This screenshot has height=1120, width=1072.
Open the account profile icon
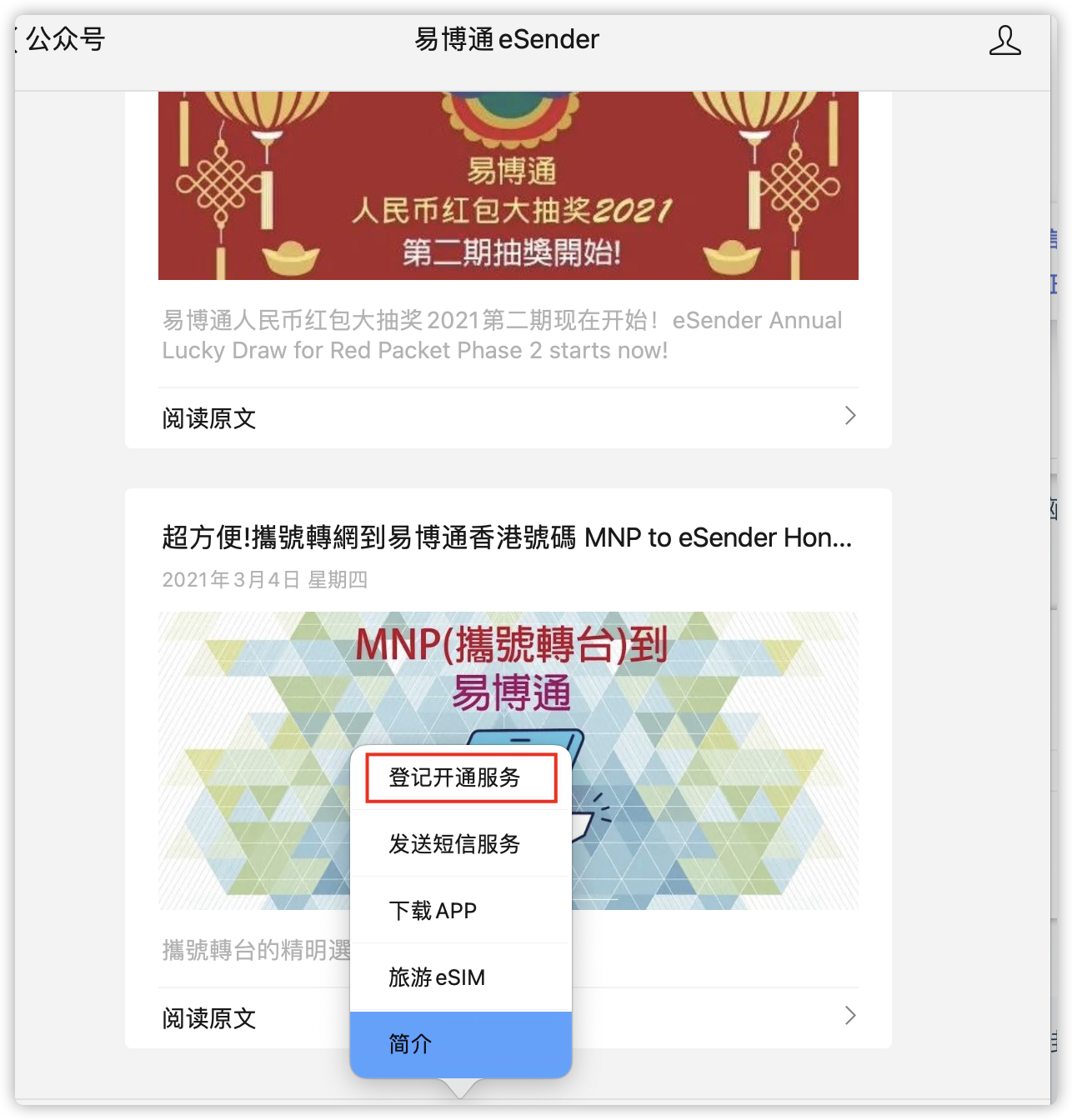1004,40
